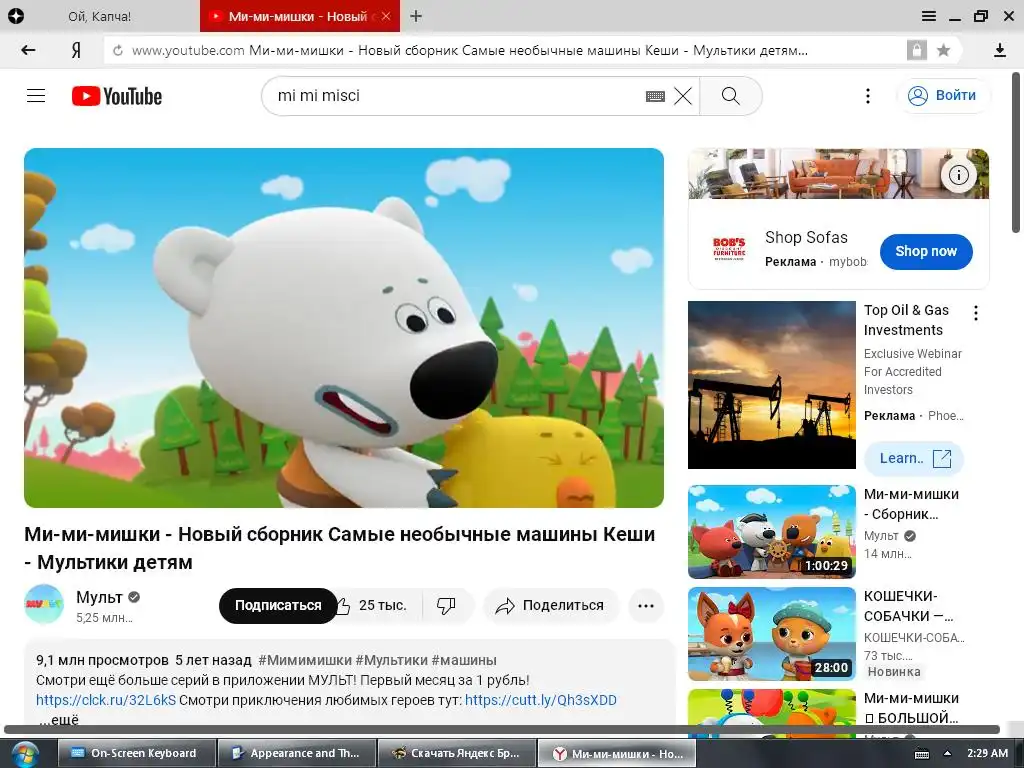Viewport: 1024px width, 768px height.
Task: Open the YouTube hamburger guide menu
Action: click(x=36, y=96)
